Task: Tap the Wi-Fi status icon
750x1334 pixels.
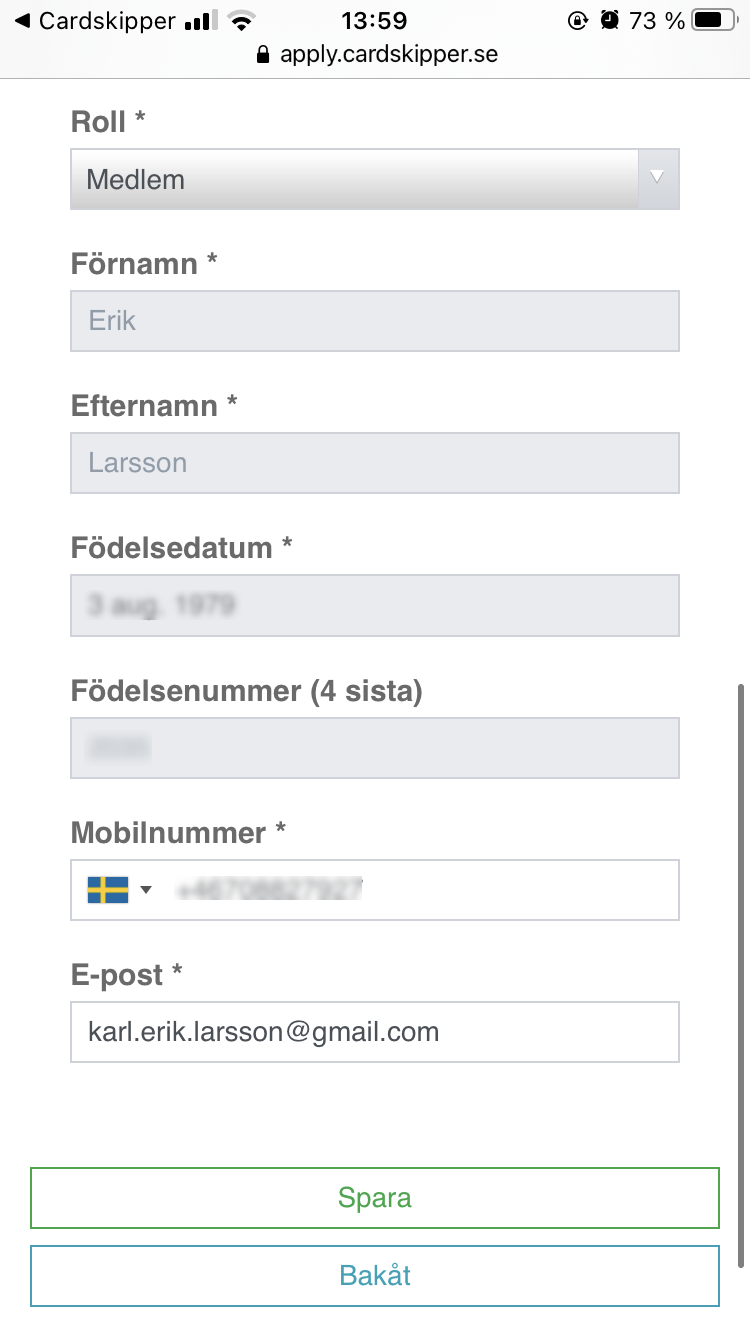Action: coord(240,21)
